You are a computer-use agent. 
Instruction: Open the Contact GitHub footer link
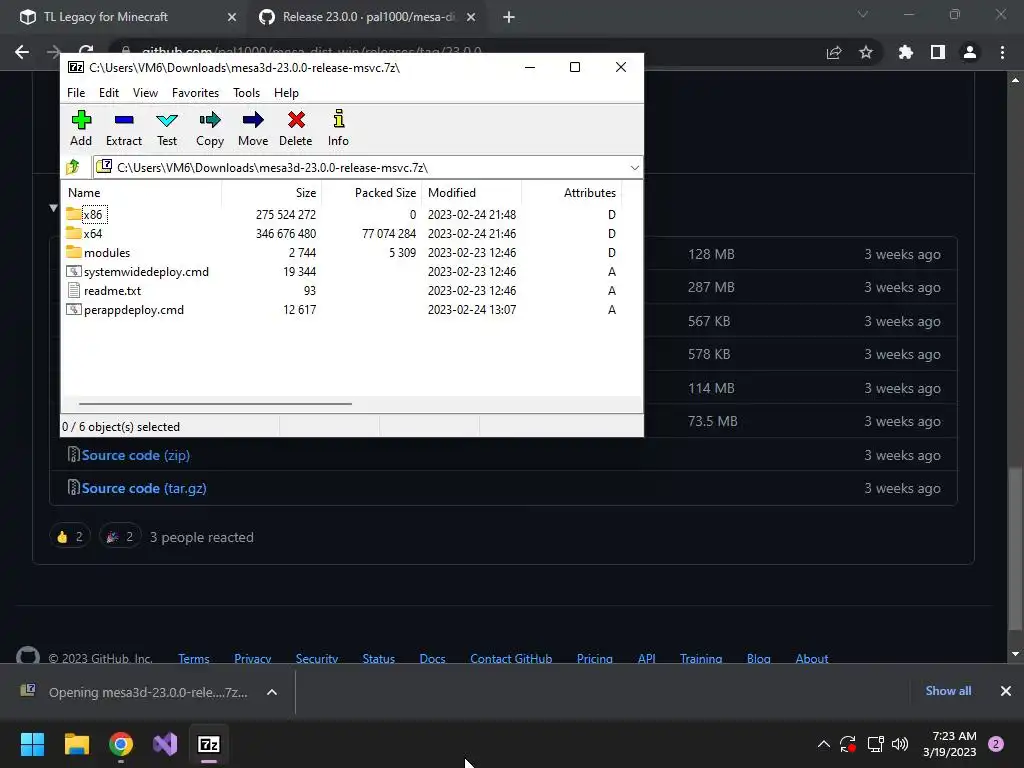pos(511,658)
